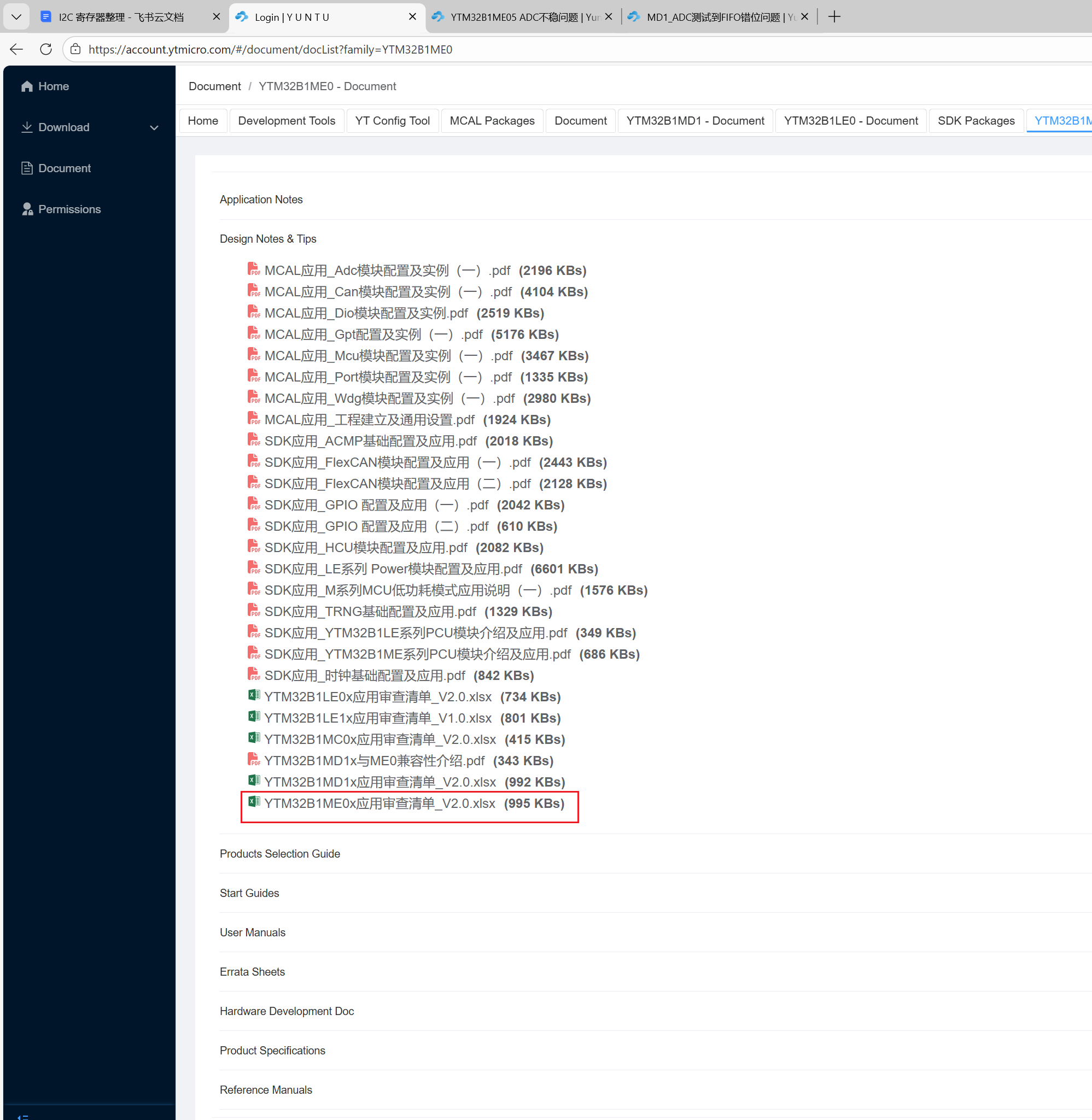Switch to the MCAL Packages tab

[x=492, y=121]
